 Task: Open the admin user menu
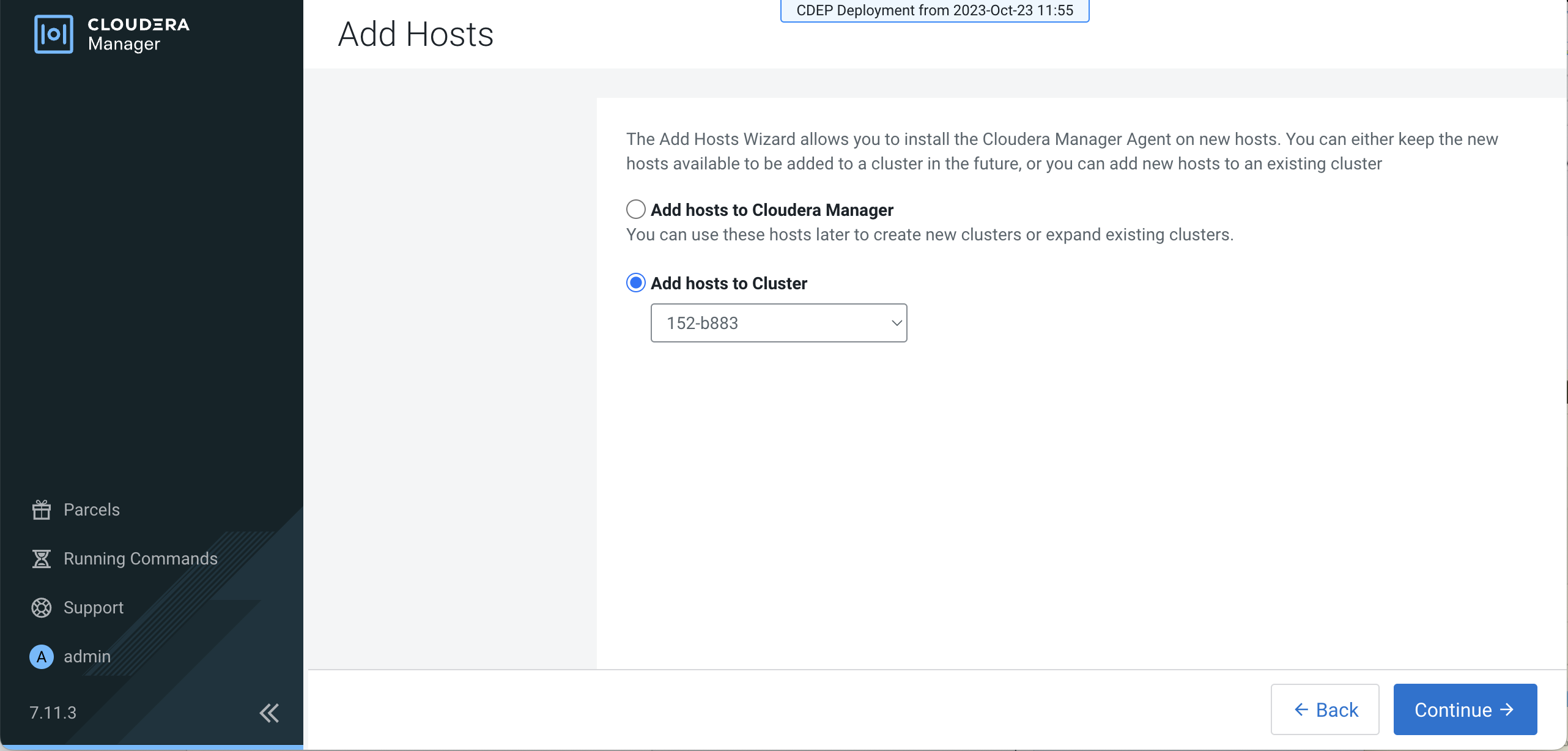(x=87, y=656)
